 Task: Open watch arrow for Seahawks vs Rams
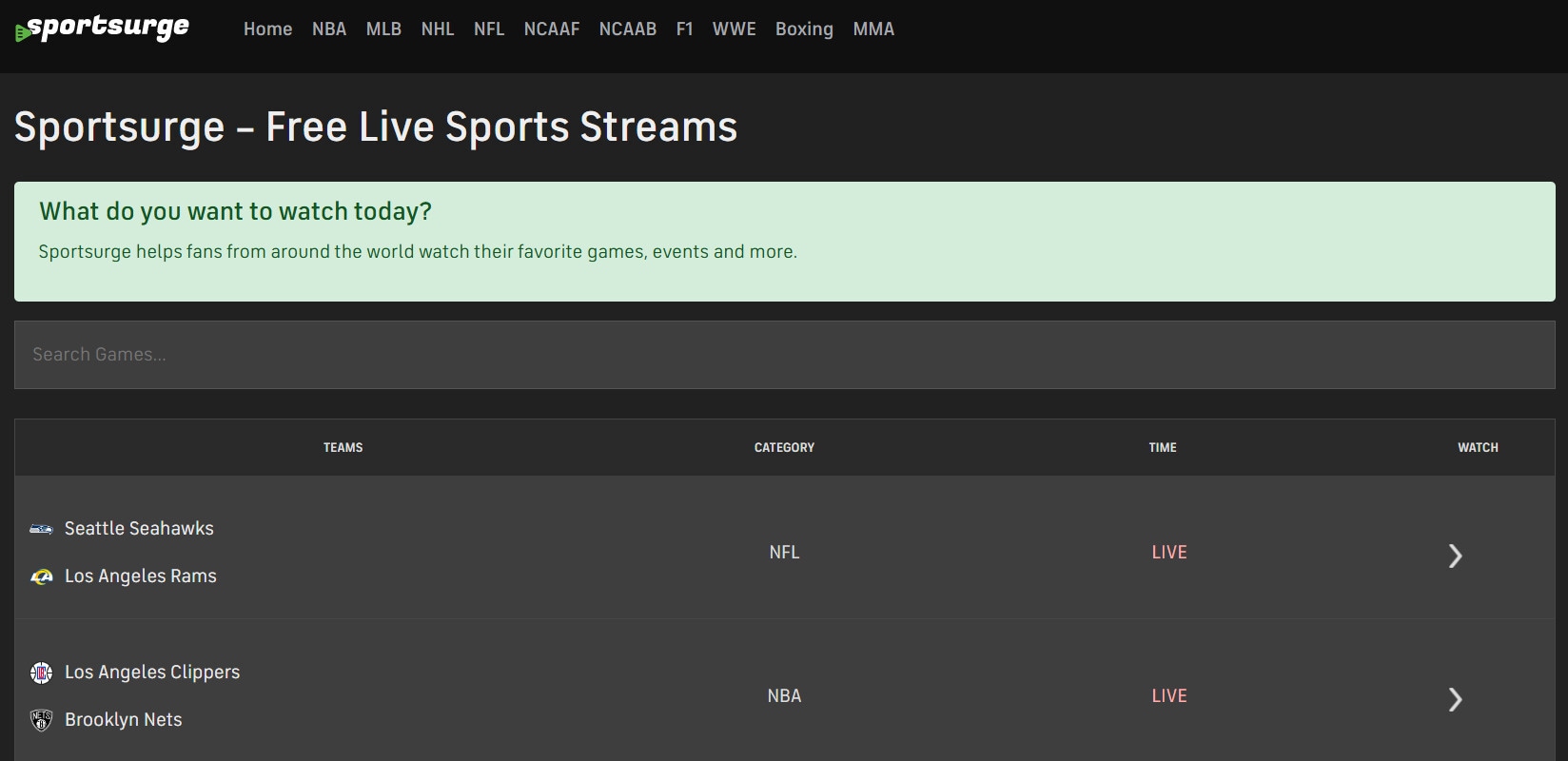tap(1455, 556)
